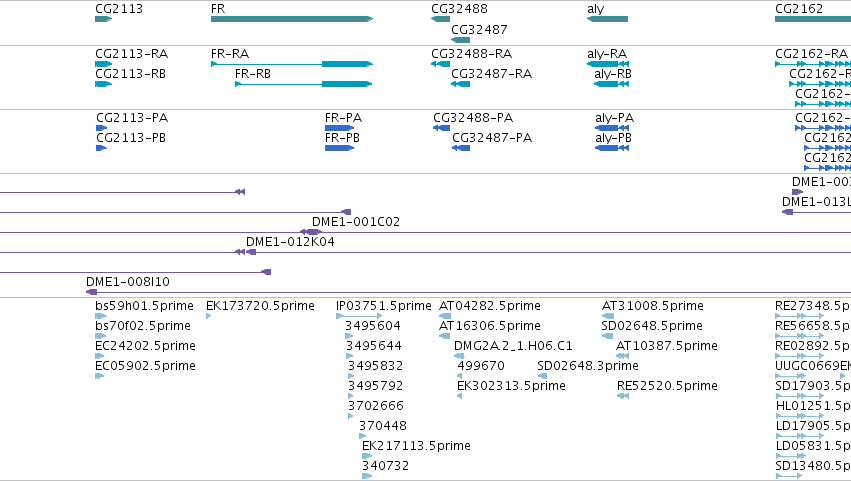Click the CG32487-PA protein label
Screen dimensions: 851x481
(492, 138)
